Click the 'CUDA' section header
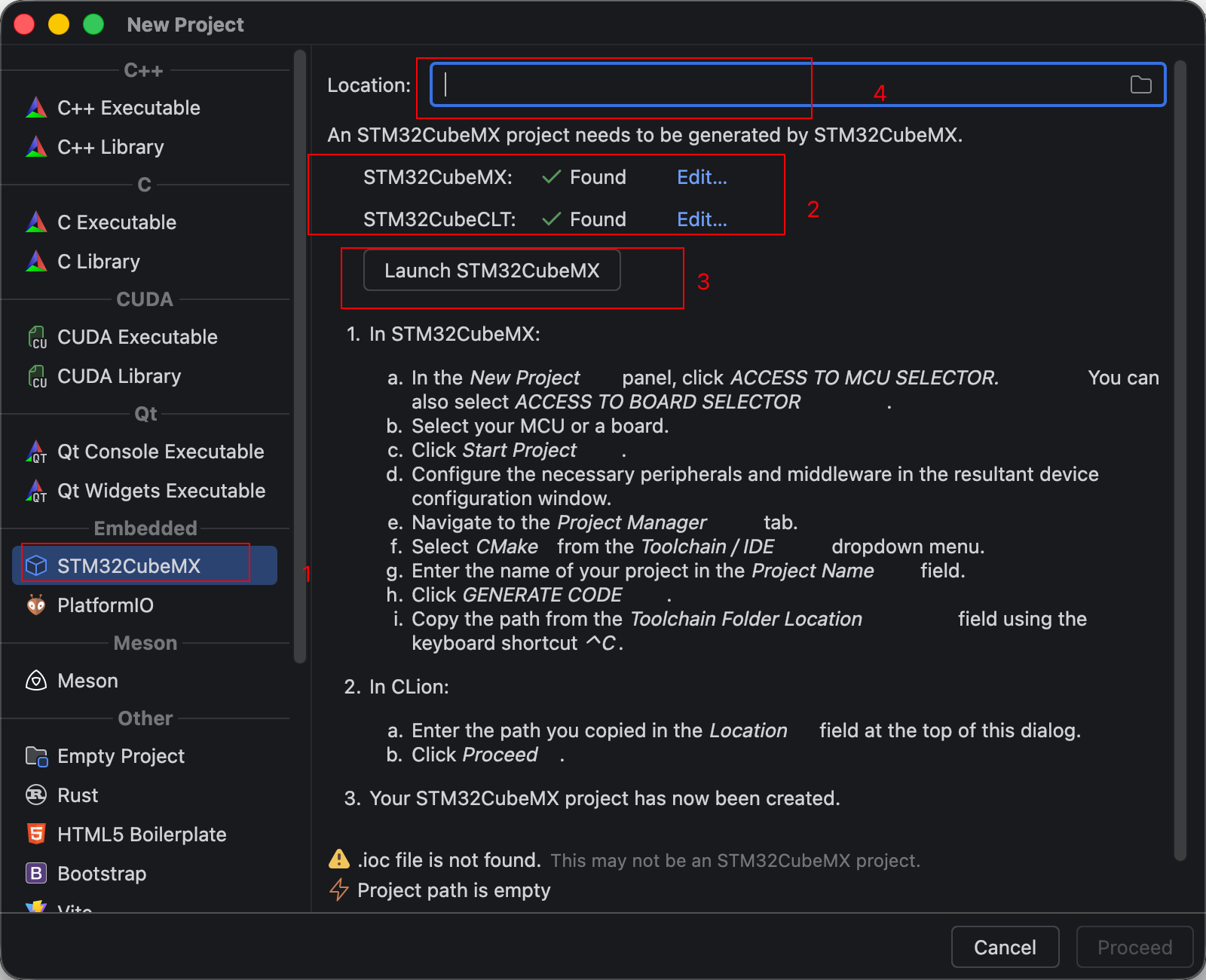Screen dimensions: 1206x980 click(145, 299)
